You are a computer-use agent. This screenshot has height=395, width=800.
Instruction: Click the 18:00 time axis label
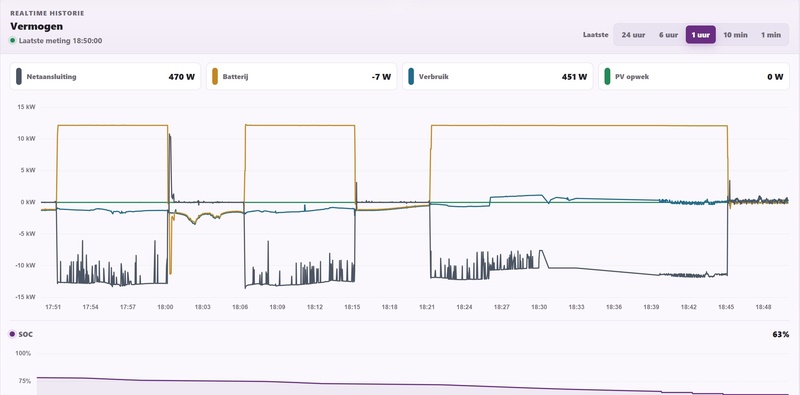165,307
